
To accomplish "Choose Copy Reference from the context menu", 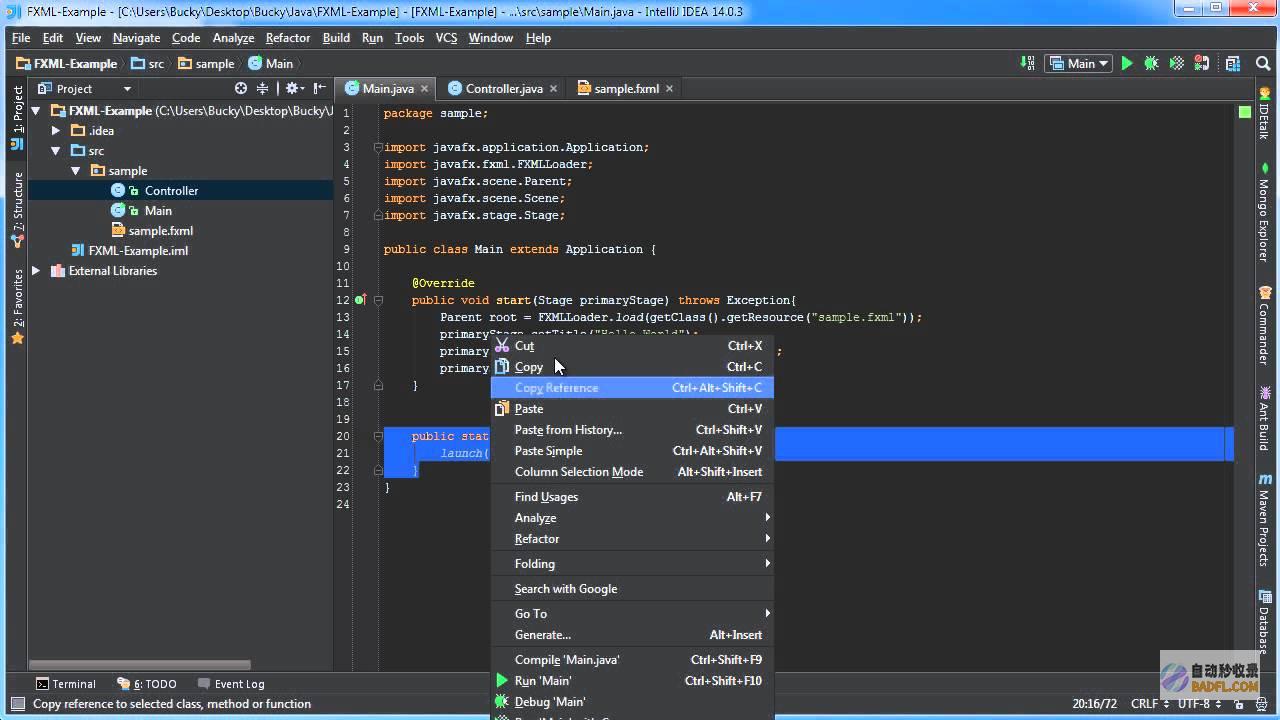I will [x=632, y=388].
